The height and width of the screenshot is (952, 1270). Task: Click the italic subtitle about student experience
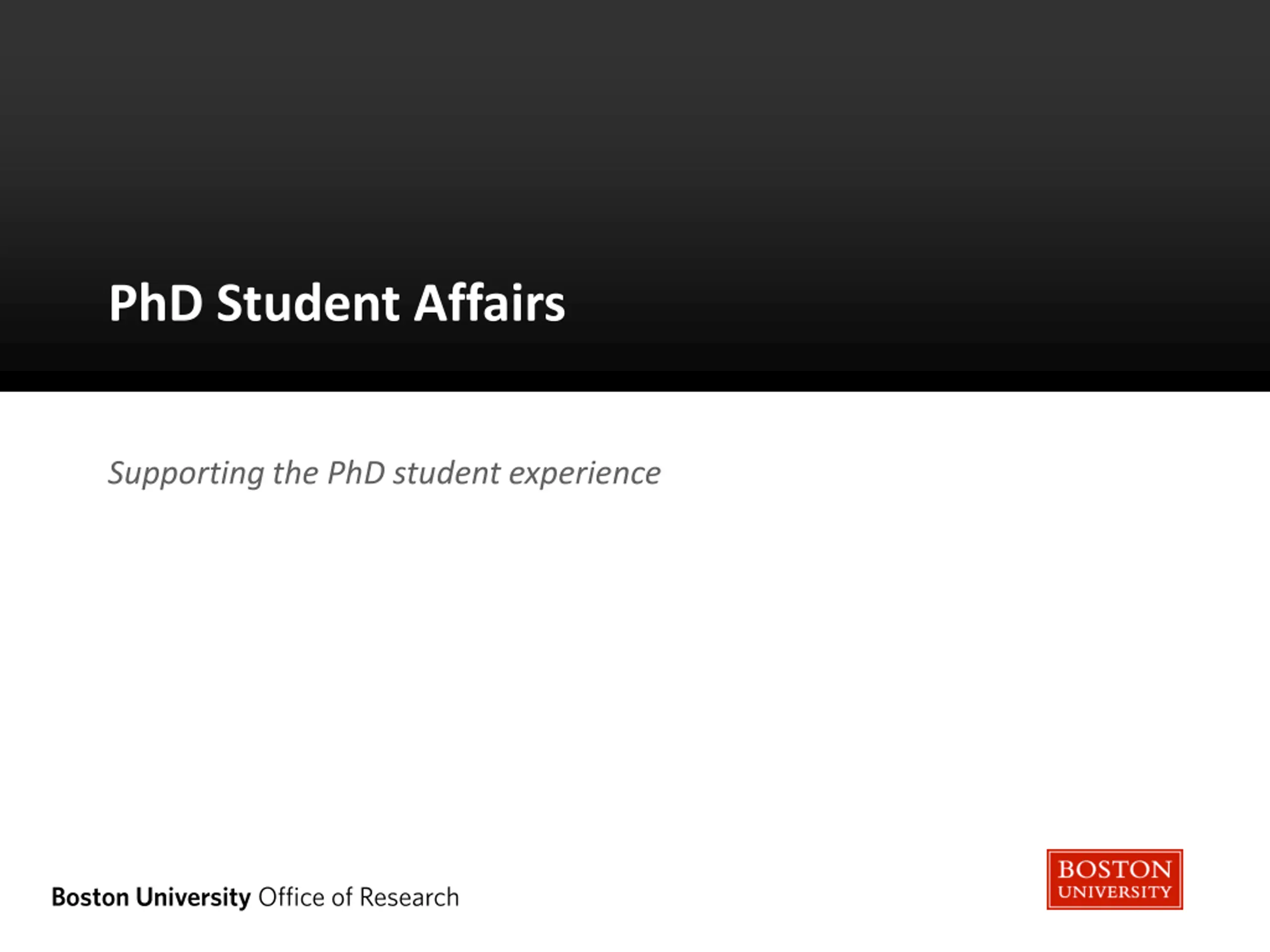(x=384, y=474)
